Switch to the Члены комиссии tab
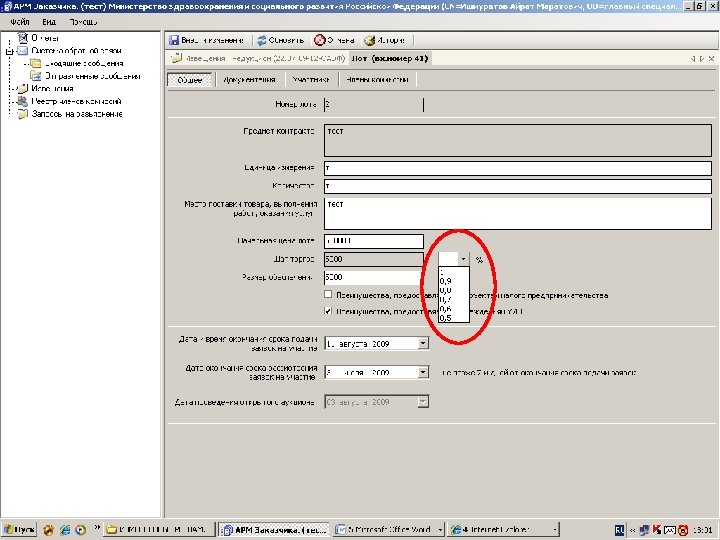Viewport: 720px width, 540px height. click(x=377, y=80)
